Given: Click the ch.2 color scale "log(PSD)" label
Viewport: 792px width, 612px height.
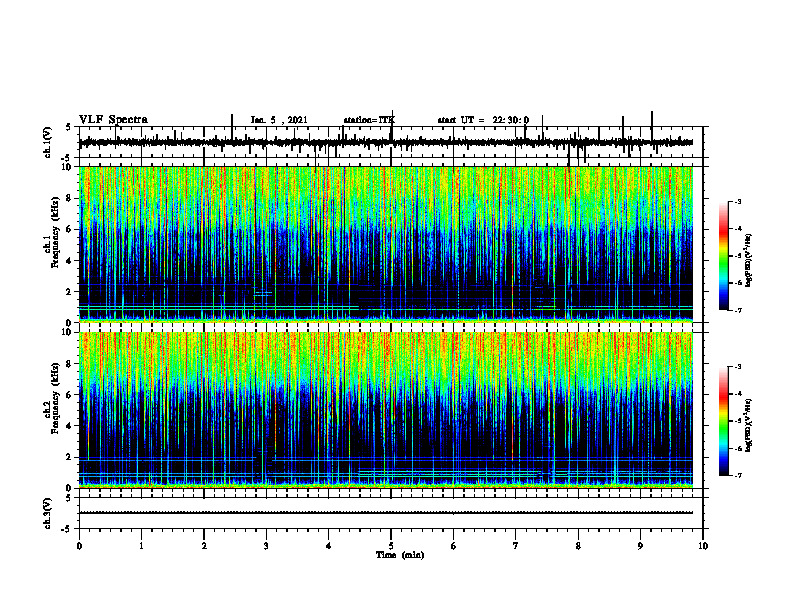Looking at the screenshot, I should 749,426.
